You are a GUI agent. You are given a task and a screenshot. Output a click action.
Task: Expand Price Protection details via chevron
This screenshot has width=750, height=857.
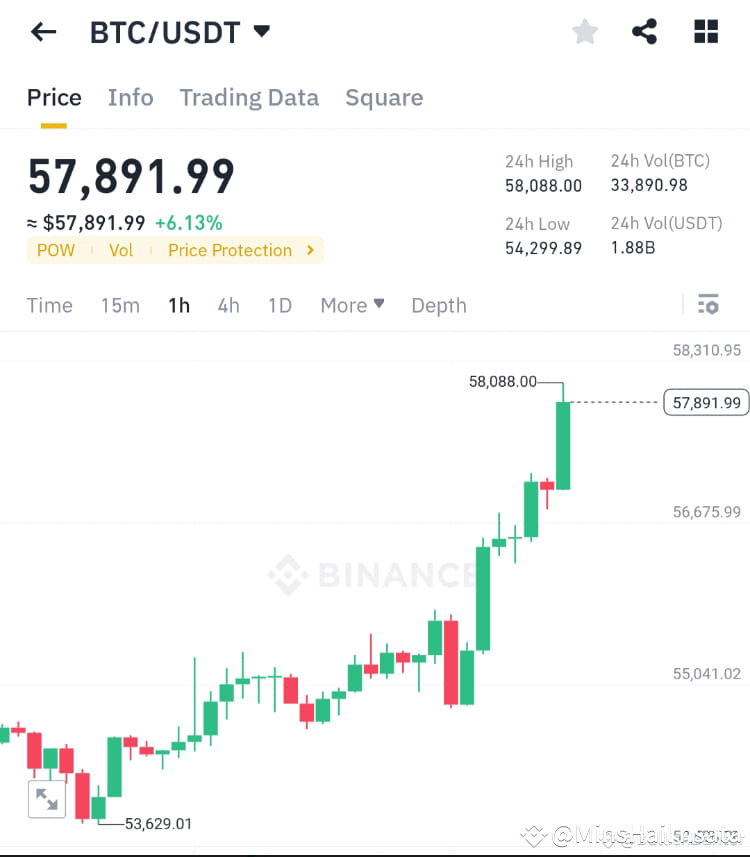coord(310,250)
